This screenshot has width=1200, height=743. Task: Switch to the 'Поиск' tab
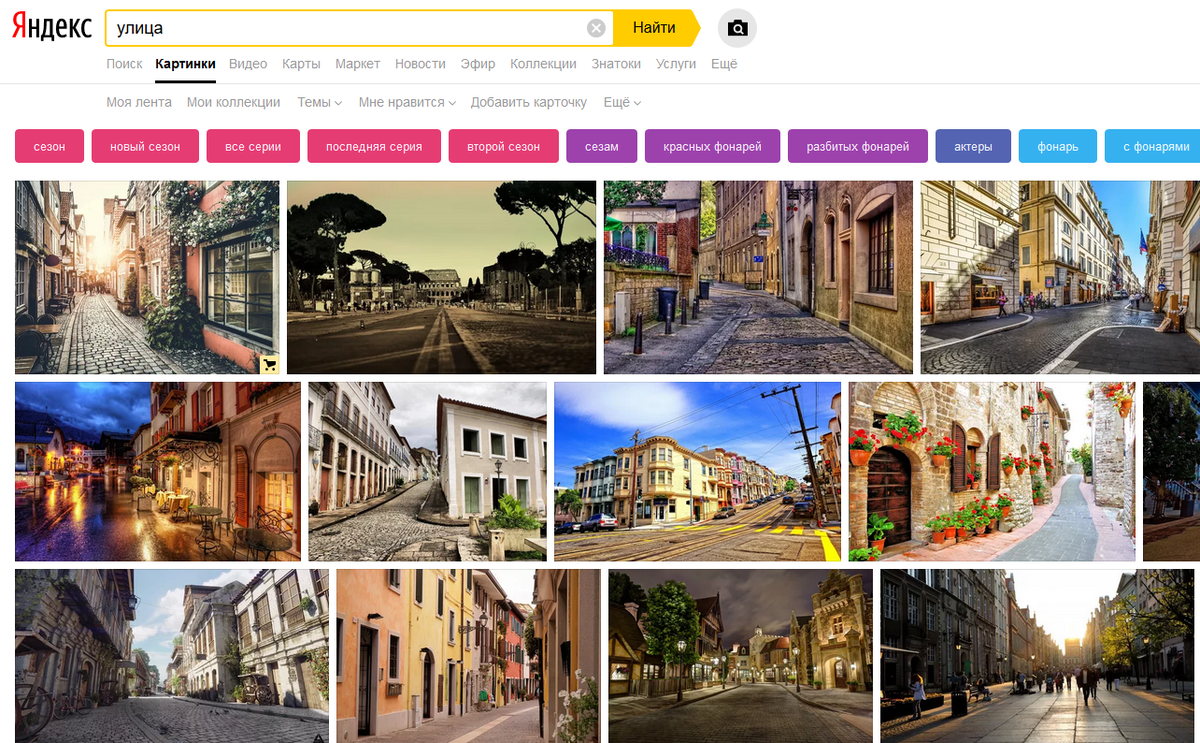124,64
